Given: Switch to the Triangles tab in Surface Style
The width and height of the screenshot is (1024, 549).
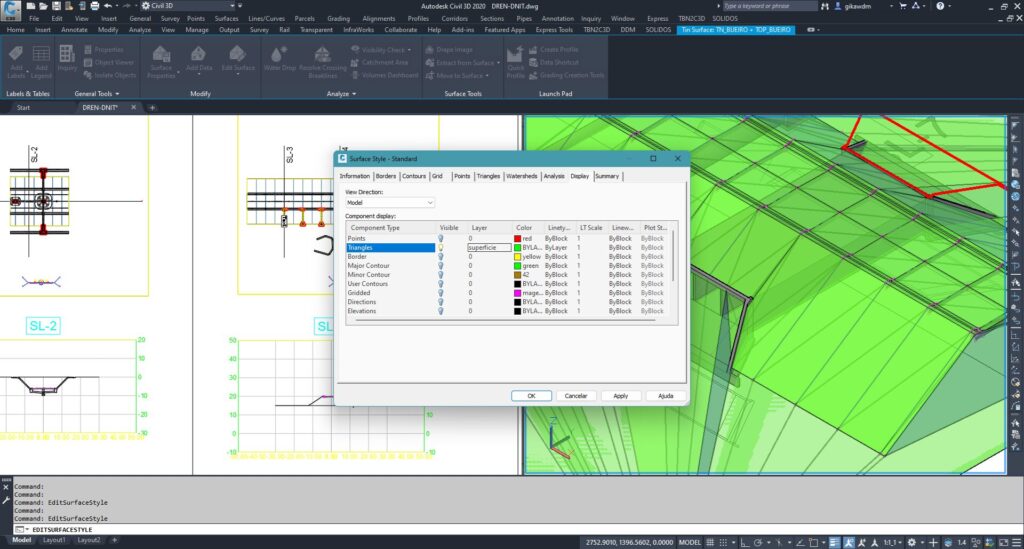Looking at the screenshot, I should [488, 176].
